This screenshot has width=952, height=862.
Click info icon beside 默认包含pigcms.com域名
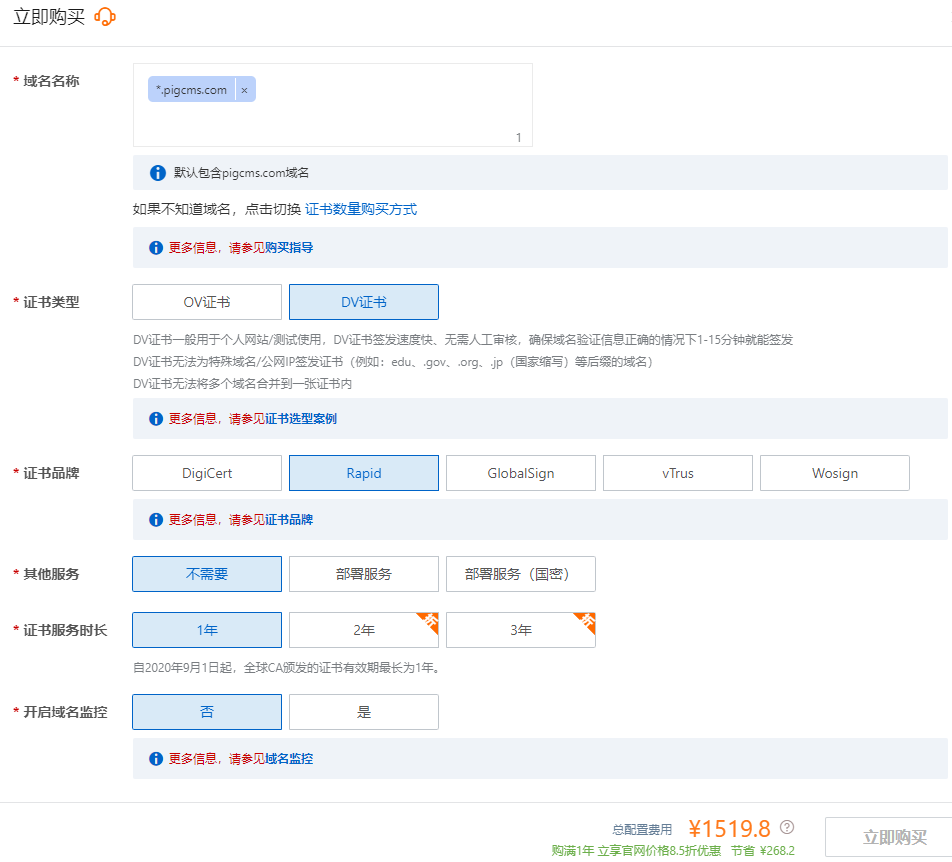[x=157, y=173]
